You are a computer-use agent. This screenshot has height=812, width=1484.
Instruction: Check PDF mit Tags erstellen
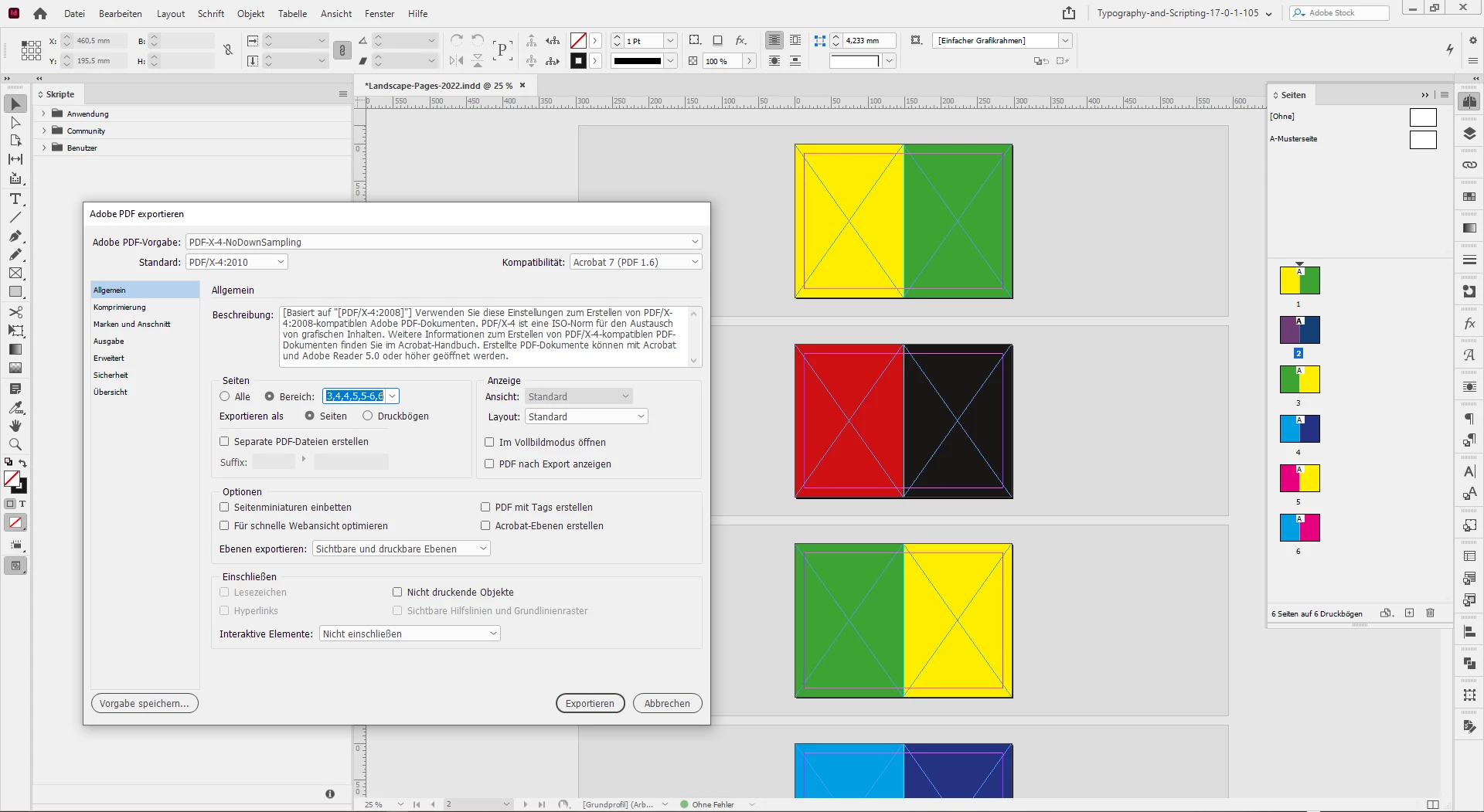pyautogui.click(x=485, y=507)
